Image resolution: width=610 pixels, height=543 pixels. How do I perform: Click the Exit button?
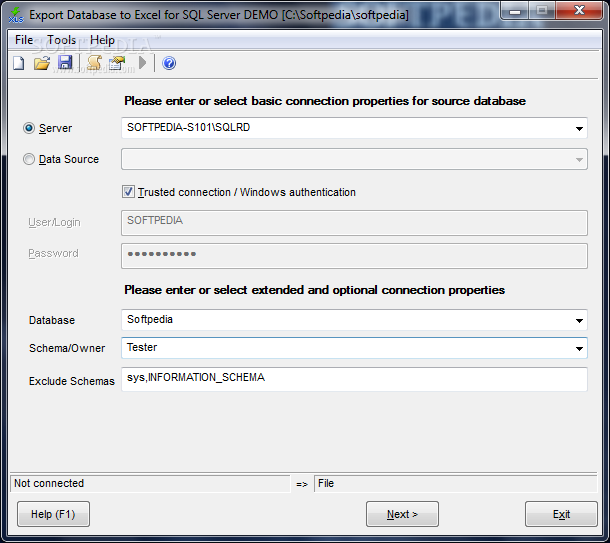coord(561,514)
